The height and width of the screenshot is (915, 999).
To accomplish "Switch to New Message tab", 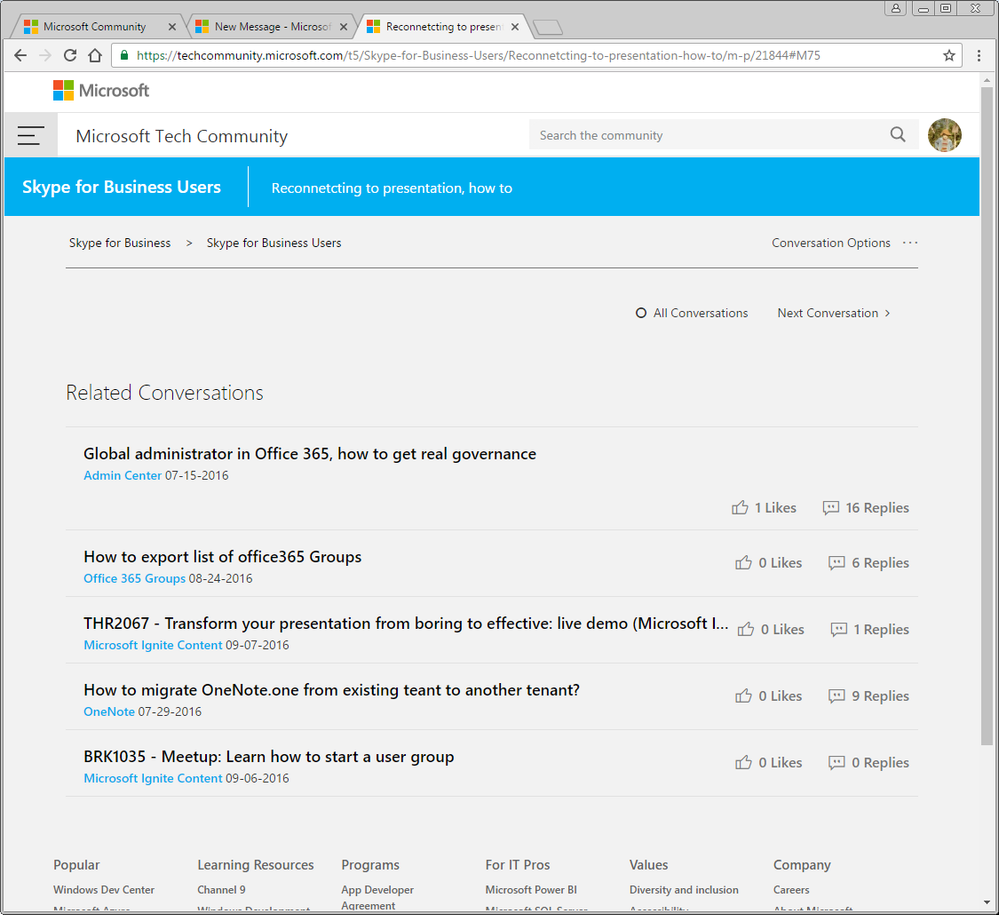I will pyautogui.click(x=272, y=27).
